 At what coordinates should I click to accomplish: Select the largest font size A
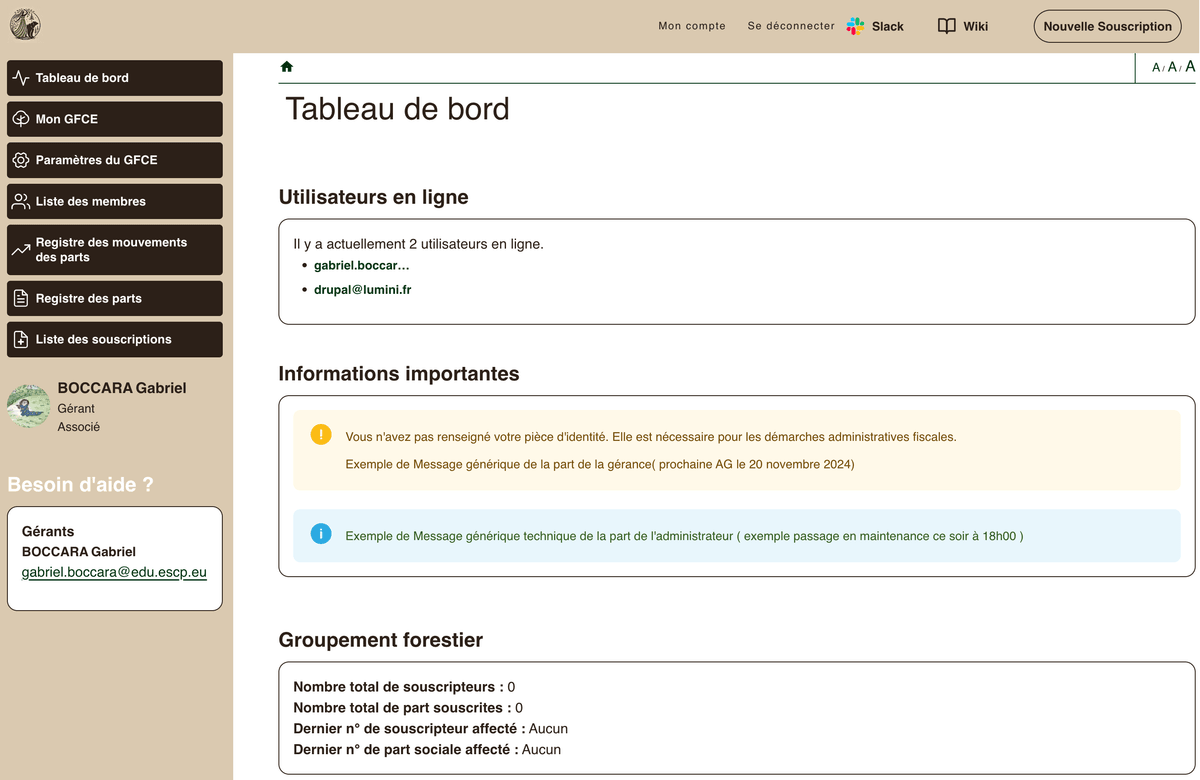click(x=1190, y=67)
